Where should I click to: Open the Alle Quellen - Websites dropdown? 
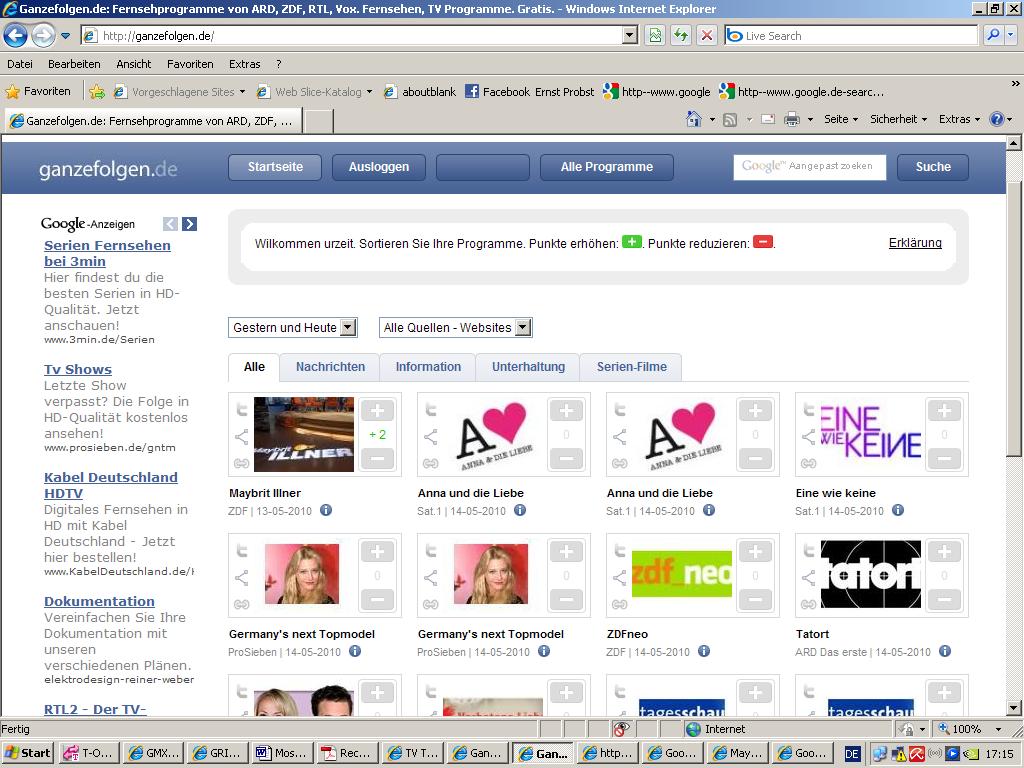(x=456, y=327)
